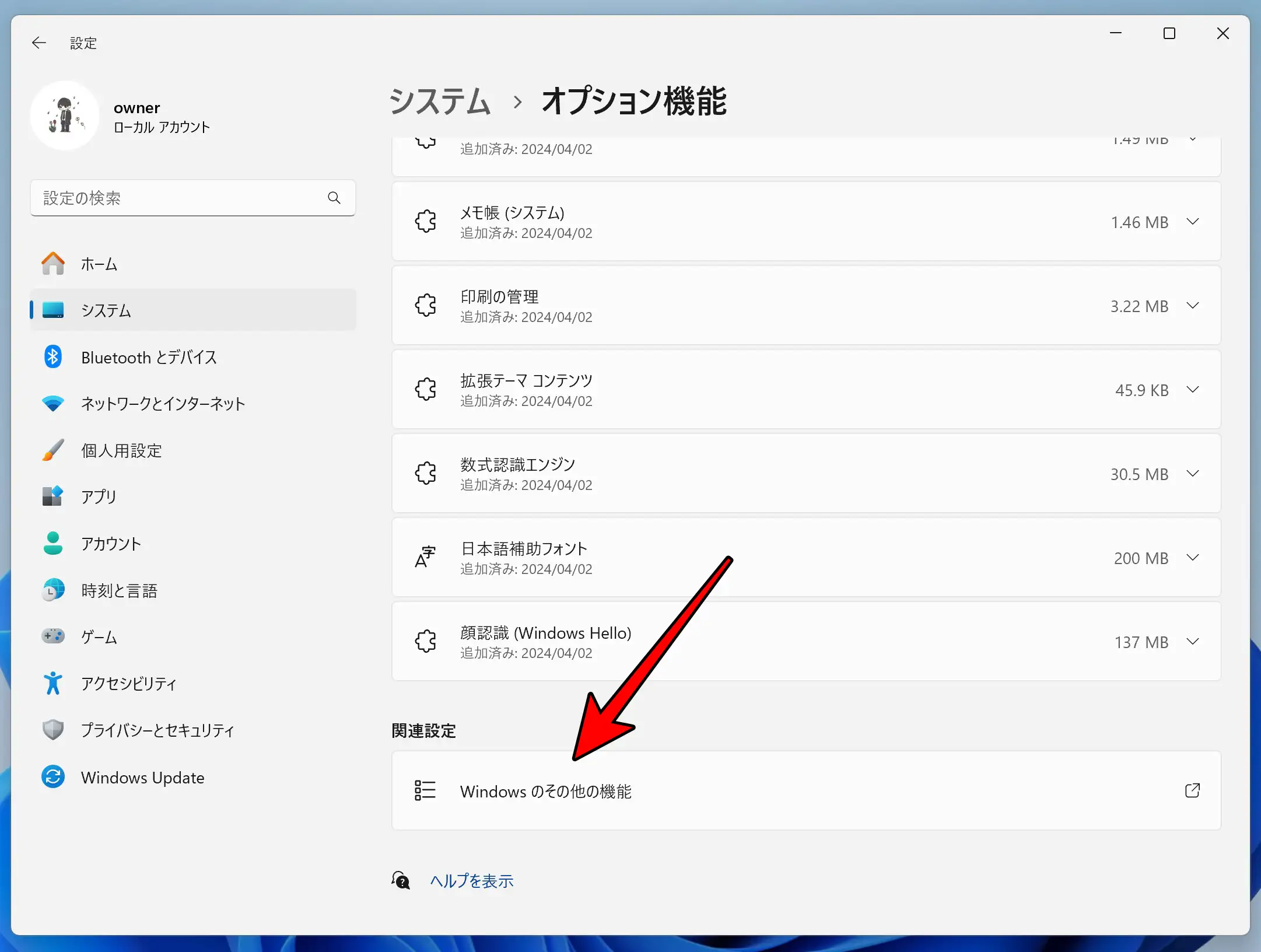The image size is (1261, 952).
Task: Open the アプリ settings icon
Action: (53, 496)
